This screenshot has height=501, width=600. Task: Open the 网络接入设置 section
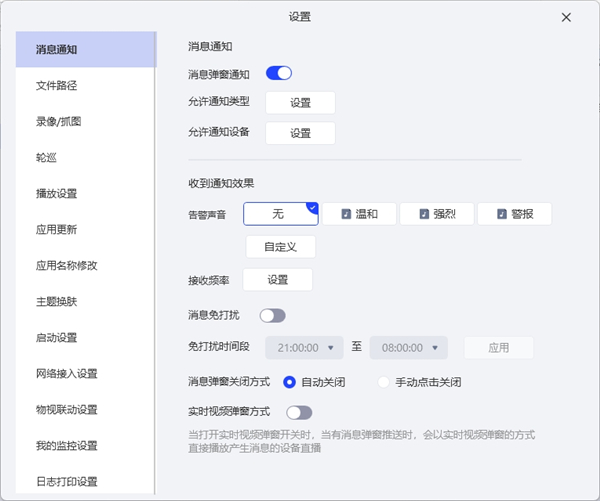(x=66, y=373)
